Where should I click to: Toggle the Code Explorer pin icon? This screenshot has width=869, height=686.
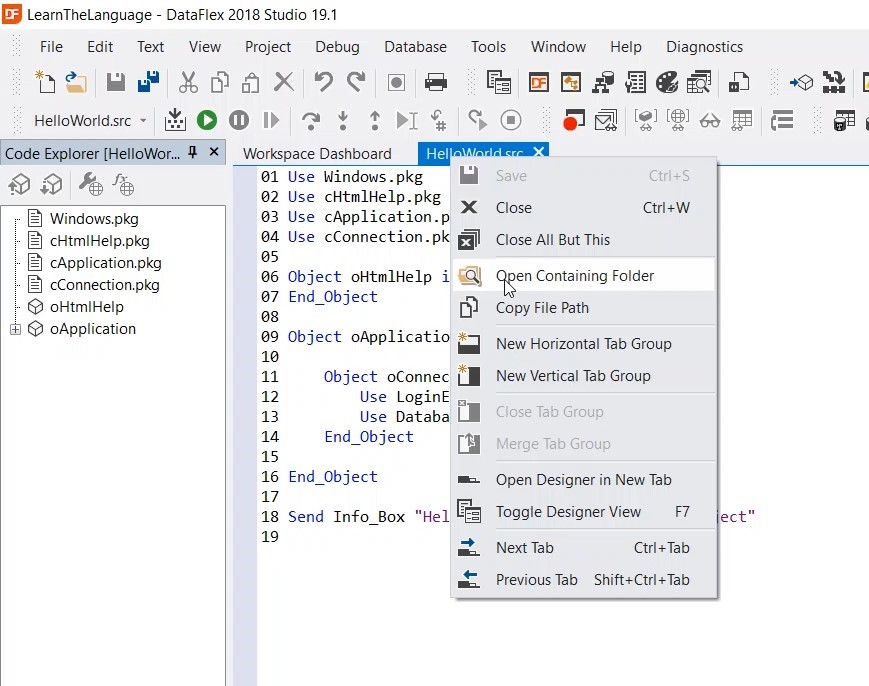pyautogui.click(x=193, y=152)
